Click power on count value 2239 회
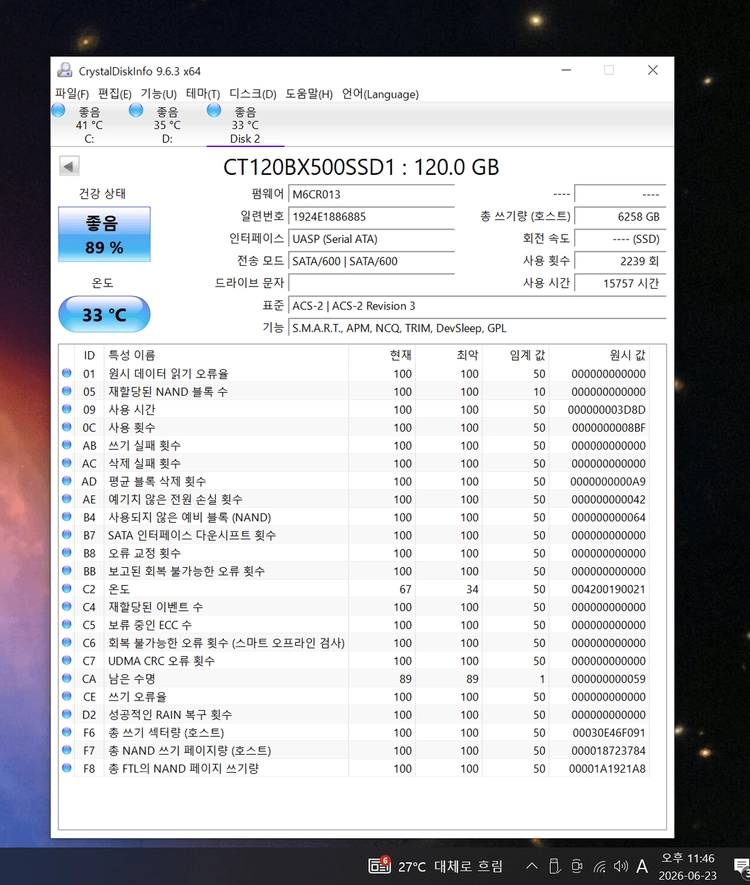Image resolution: width=750 pixels, height=885 pixels. coord(620,261)
